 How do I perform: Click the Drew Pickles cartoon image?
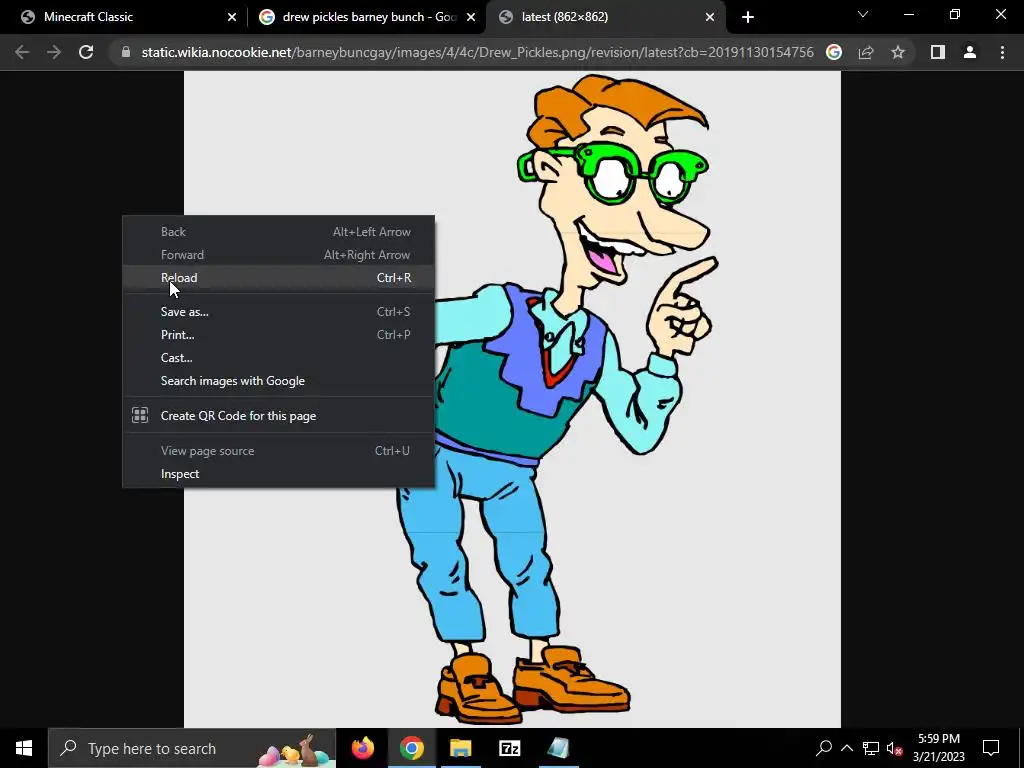pyautogui.click(x=512, y=399)
